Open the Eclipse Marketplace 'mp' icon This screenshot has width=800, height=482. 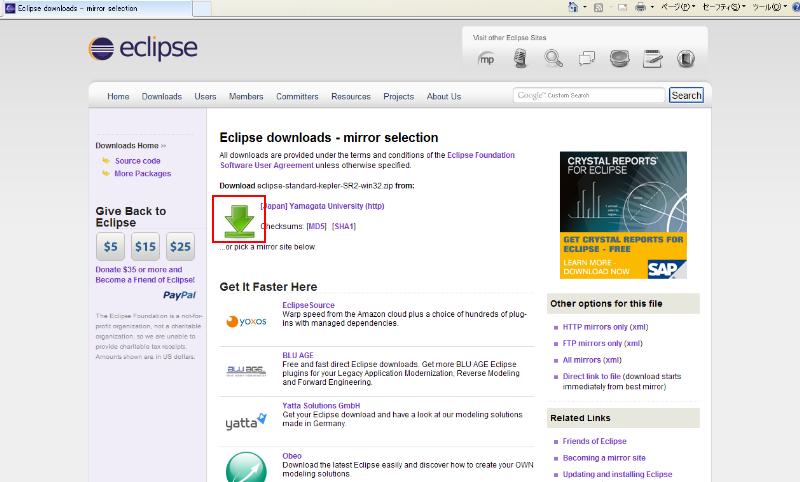click(x=486, y=59)
